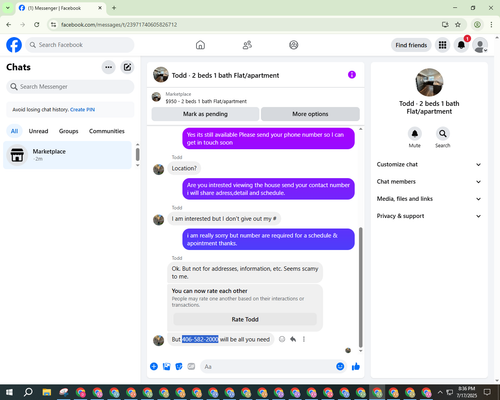This screenshot has width=500, height=400.
Task: Open Chats options three-dot menu
Action: 108,67
